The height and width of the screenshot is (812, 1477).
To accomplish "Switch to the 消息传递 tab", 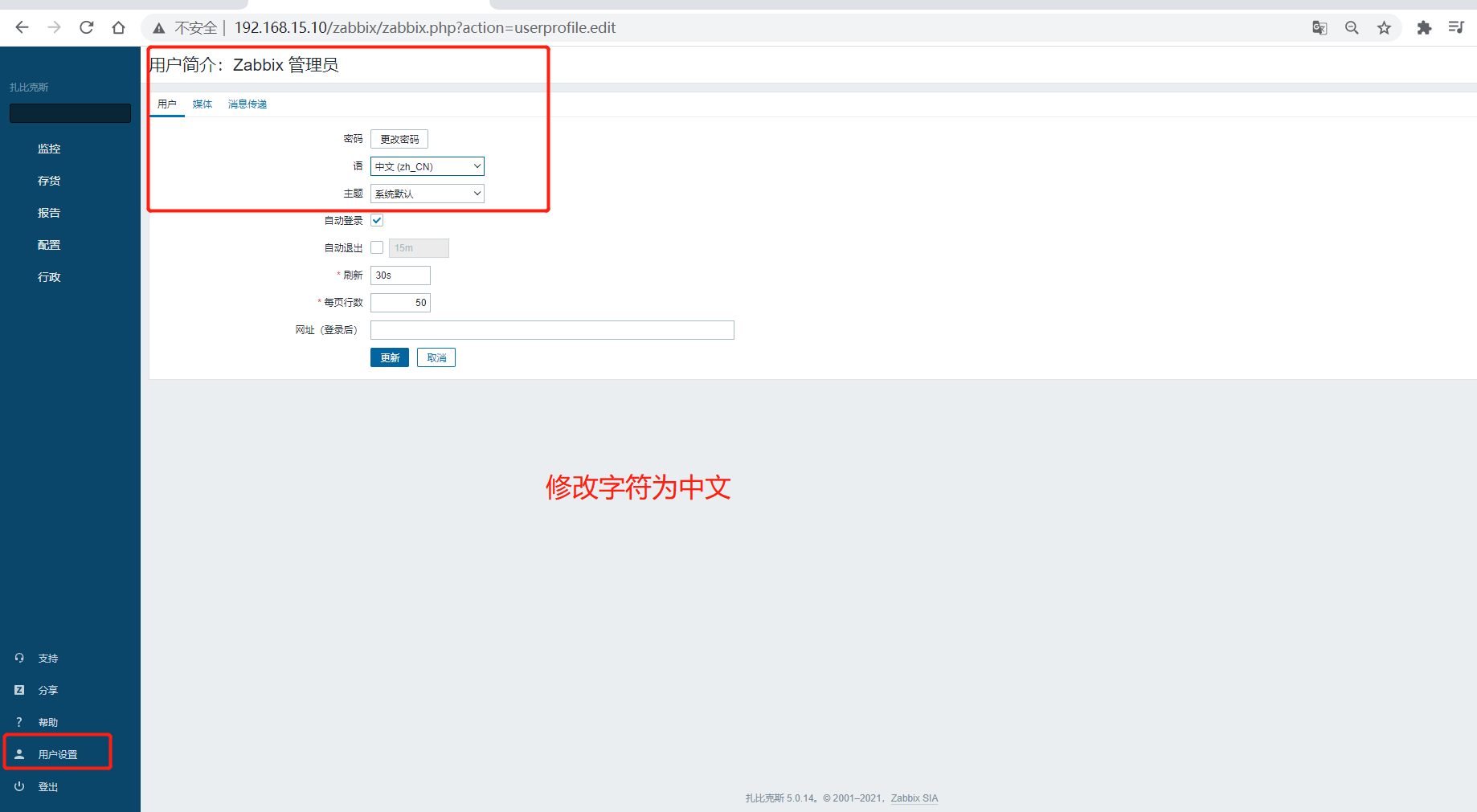I will tap(248, 104).
